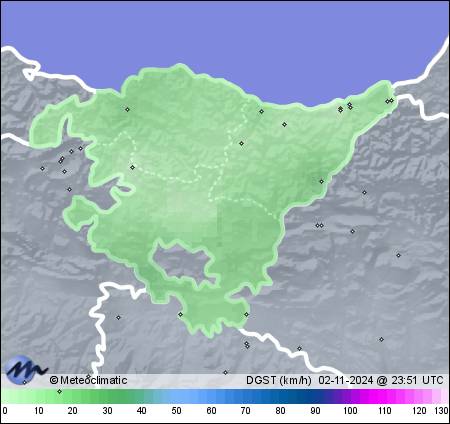
Task: Click the lone station marker nearest the northwest coast
Action: point(127,109)
